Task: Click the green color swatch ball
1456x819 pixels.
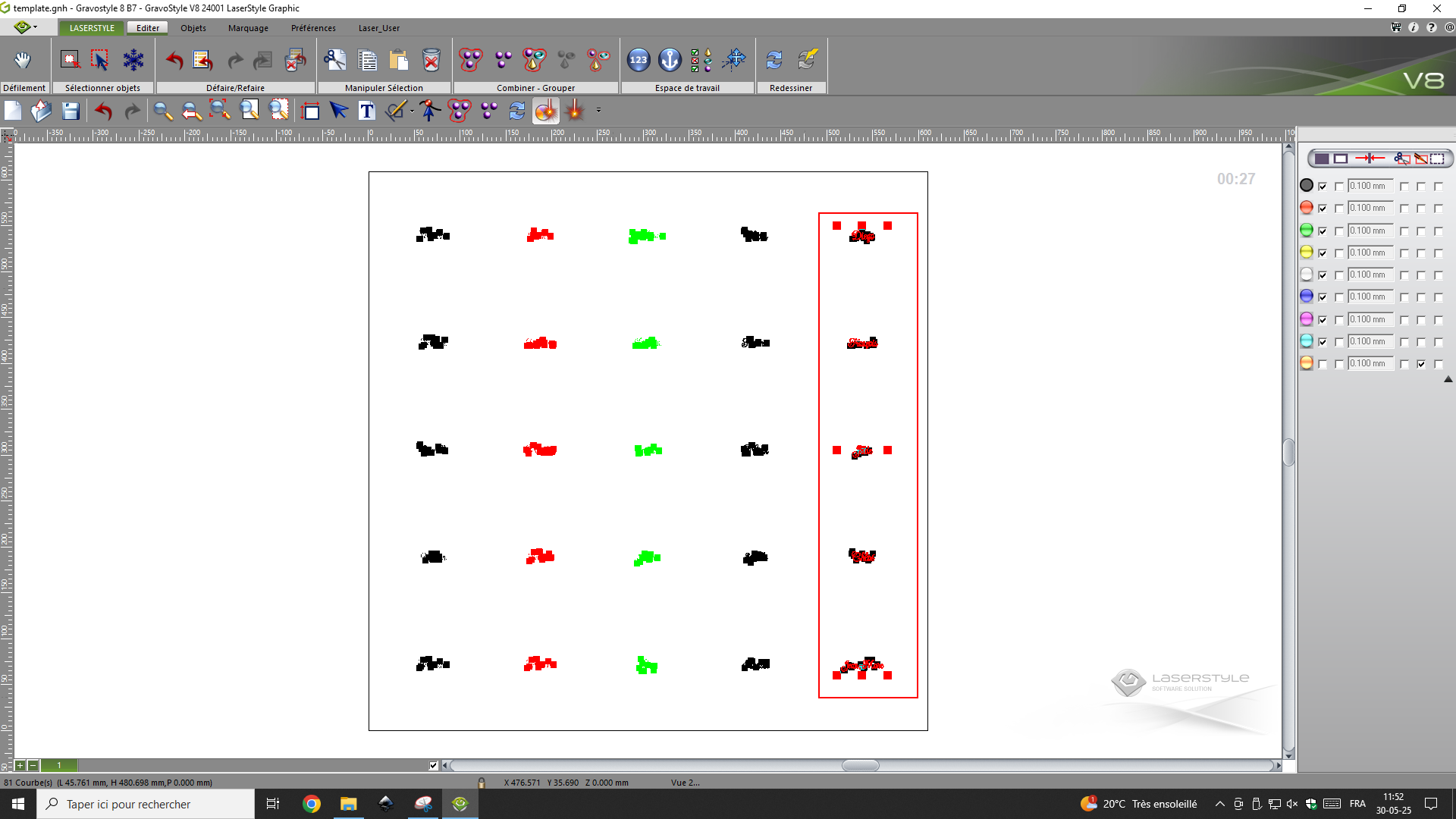Action: tap(1306, 230)
